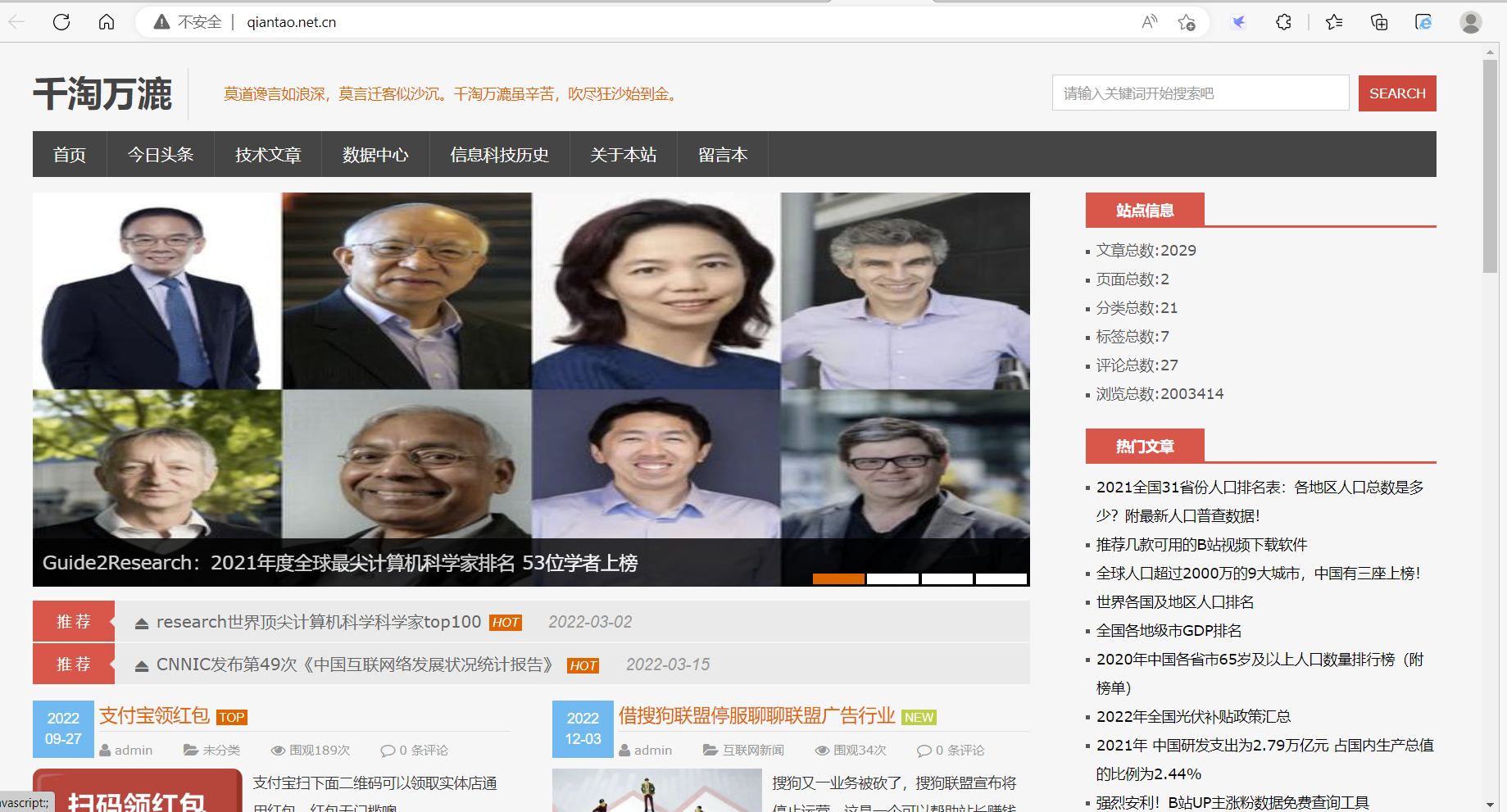
Task: Click the 评论总数:27 text
Action: pyautogui.click(x=1137, y=365)
